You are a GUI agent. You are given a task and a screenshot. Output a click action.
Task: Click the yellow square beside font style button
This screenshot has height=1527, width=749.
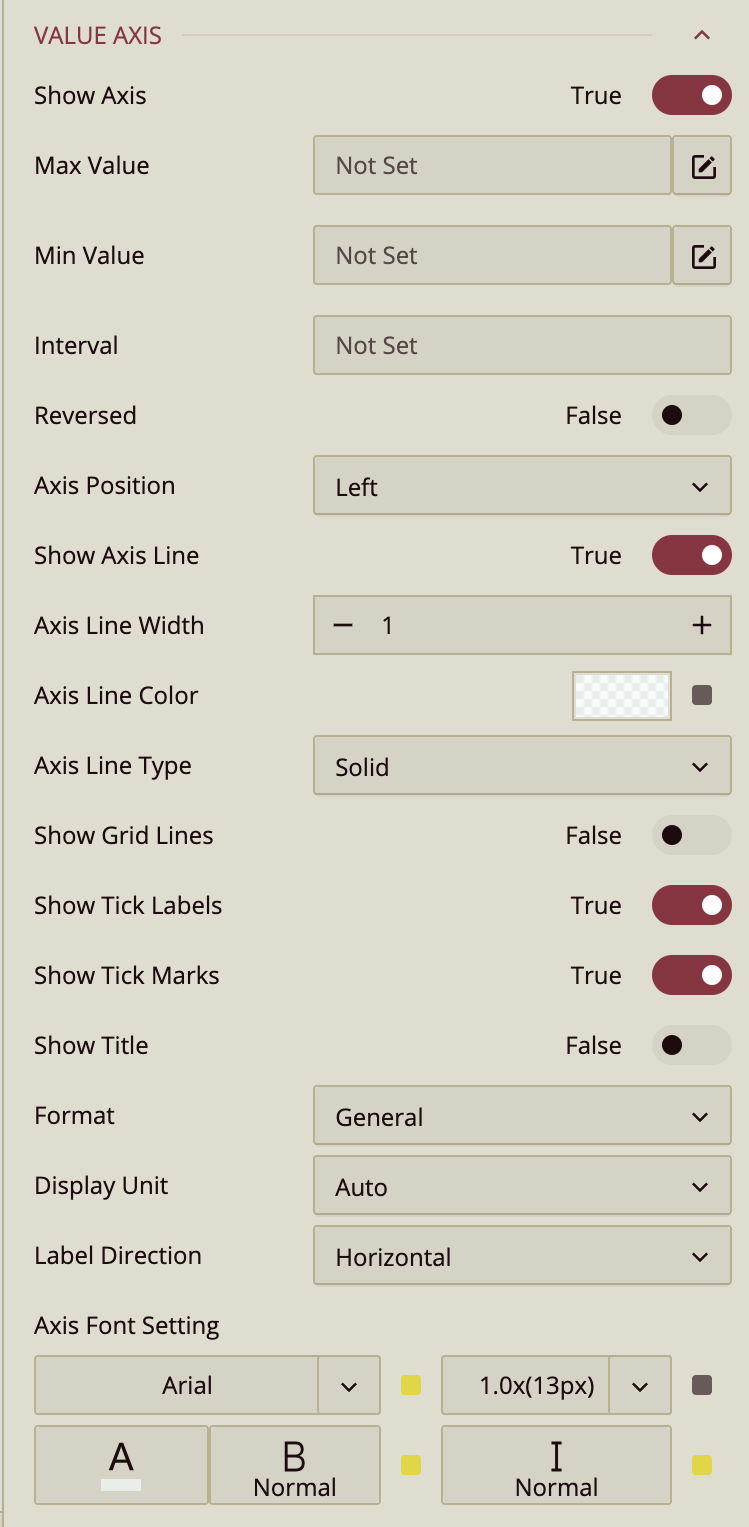[x=702, y=1466]
